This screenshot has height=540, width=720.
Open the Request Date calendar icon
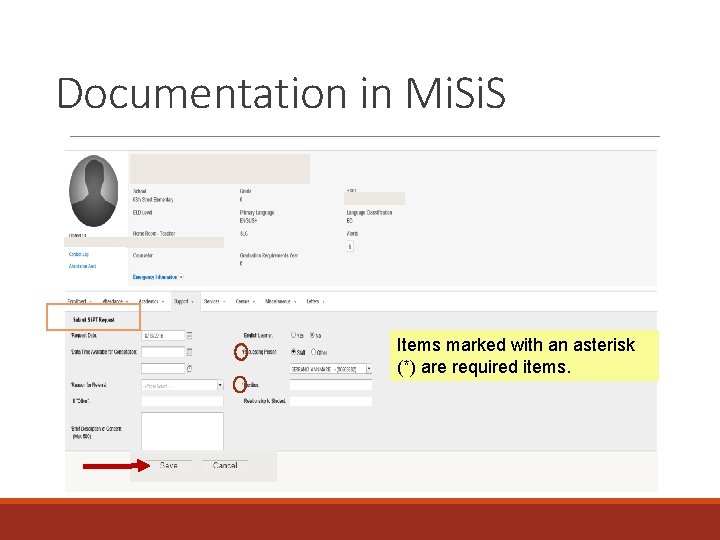(190, 336)
